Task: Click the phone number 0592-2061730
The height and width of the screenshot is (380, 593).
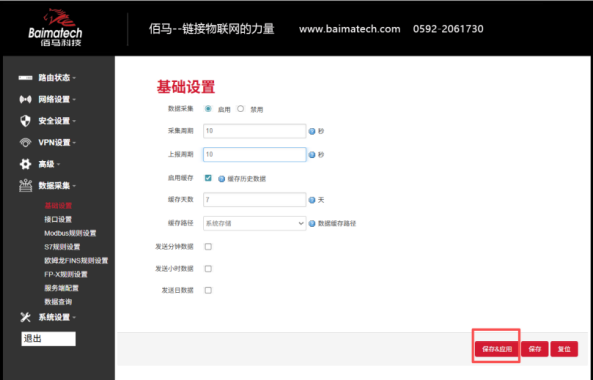Action: point(448,29)
